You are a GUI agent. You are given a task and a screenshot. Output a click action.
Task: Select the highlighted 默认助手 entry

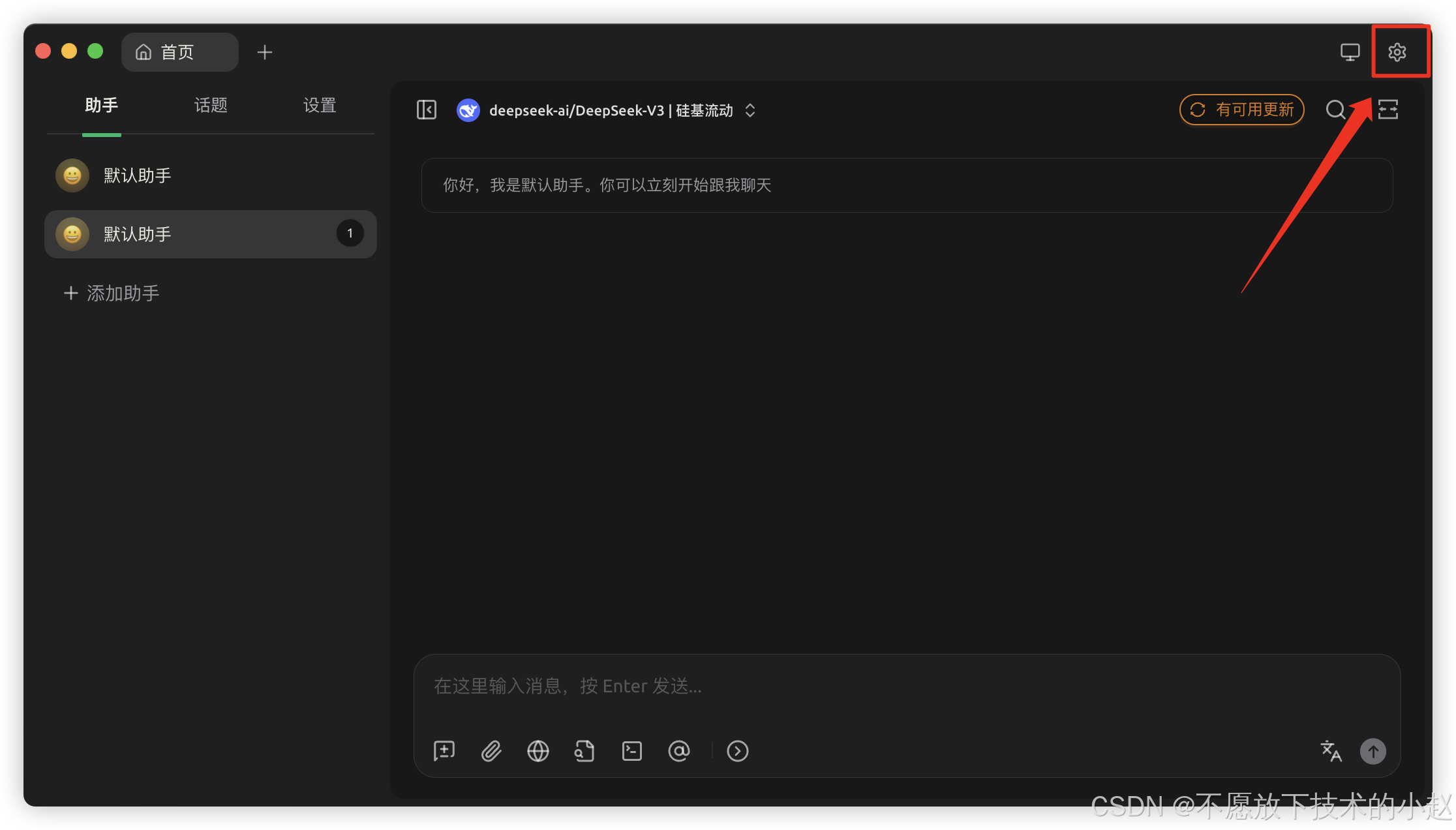pyautogui.click(x=211, y=234)
